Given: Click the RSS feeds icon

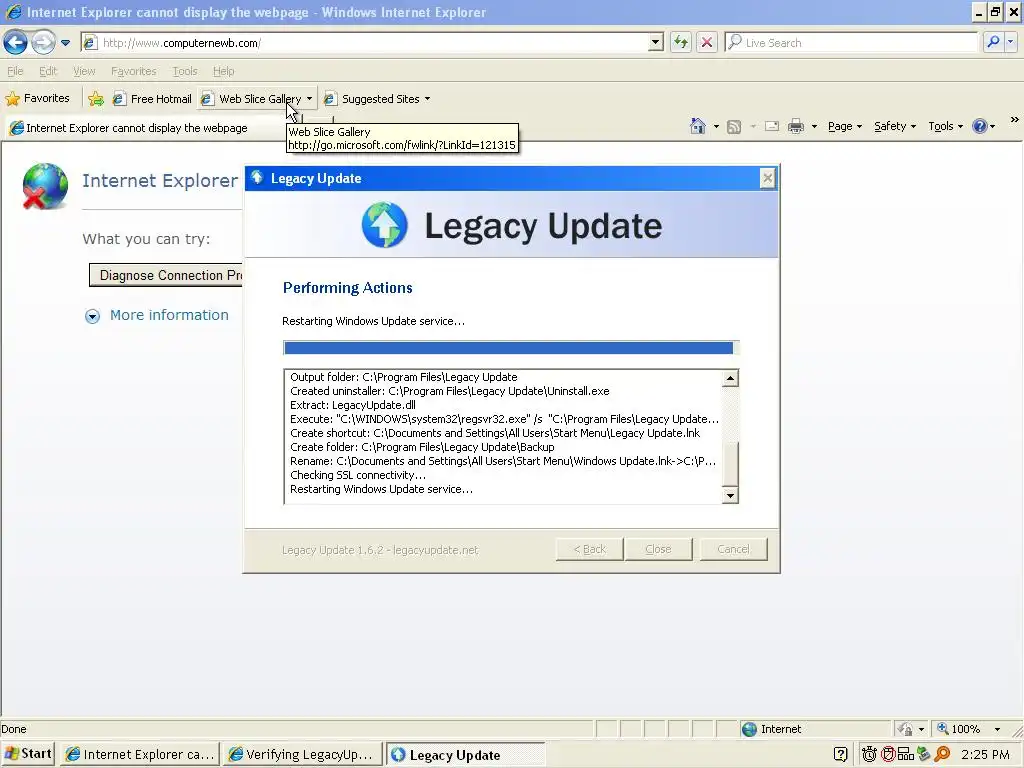Looking at the screenshot, I should 734,127.
